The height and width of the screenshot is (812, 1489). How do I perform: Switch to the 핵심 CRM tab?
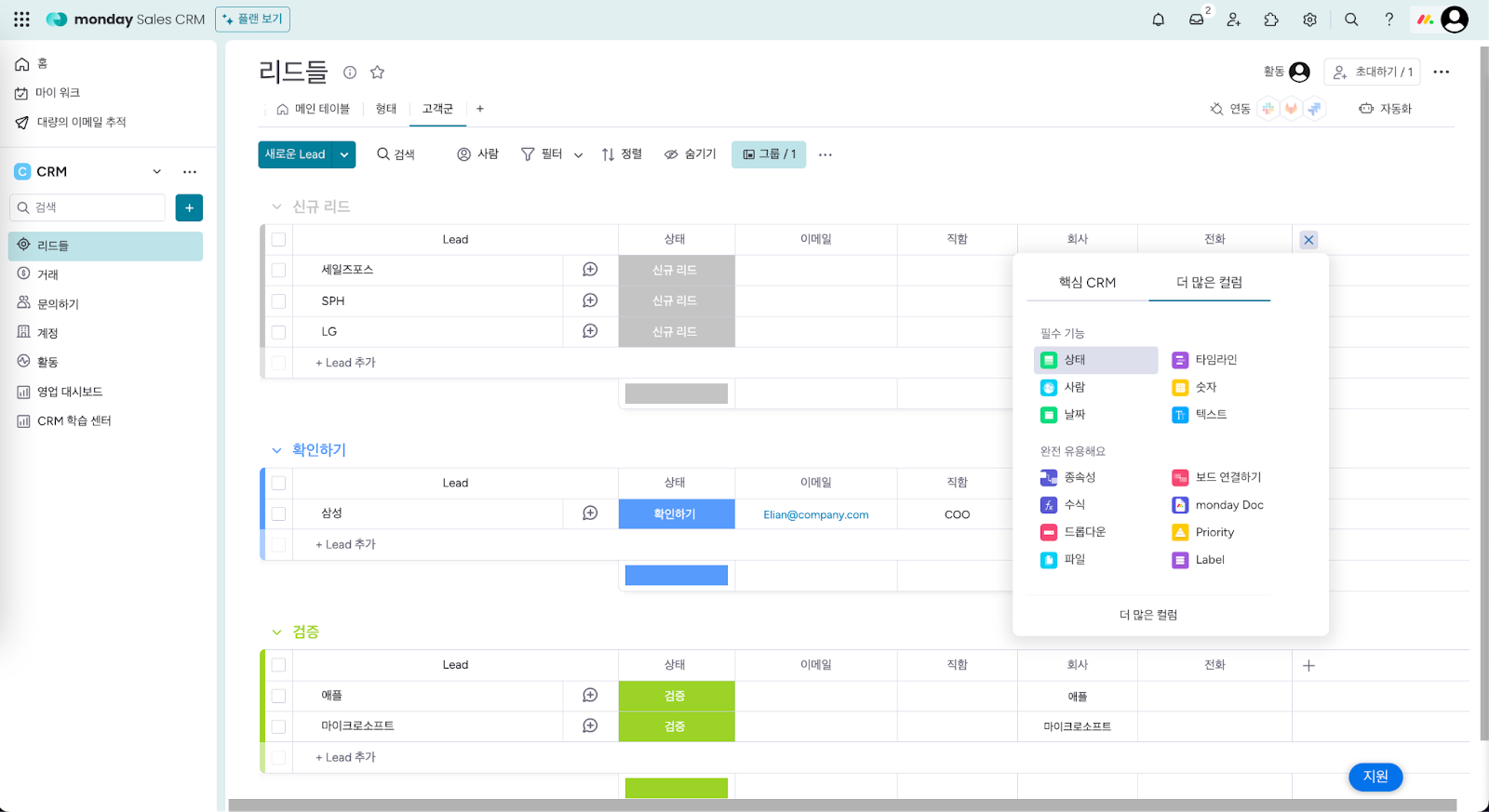[1087, 283]
